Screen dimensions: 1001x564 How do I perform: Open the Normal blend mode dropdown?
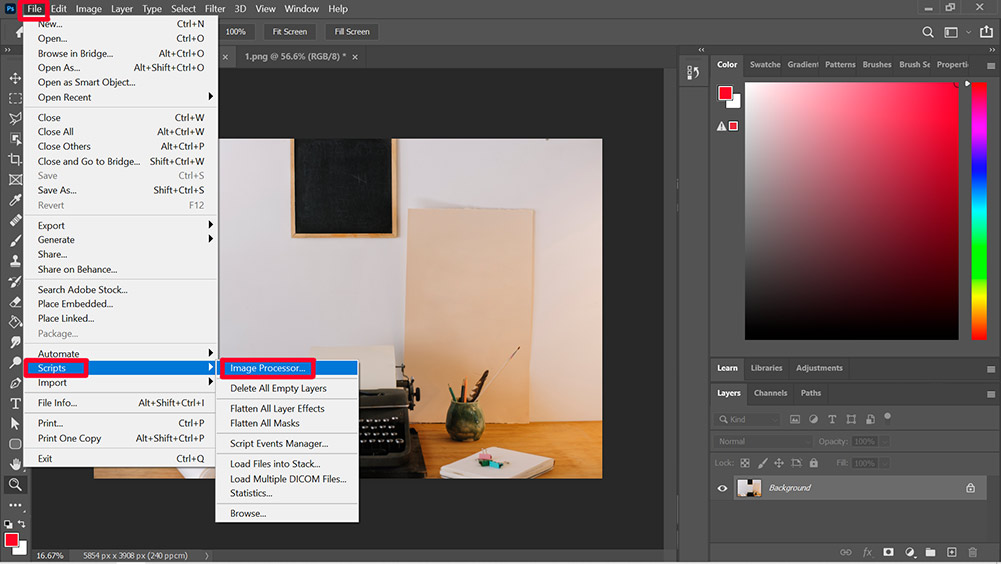coord(764,441)
